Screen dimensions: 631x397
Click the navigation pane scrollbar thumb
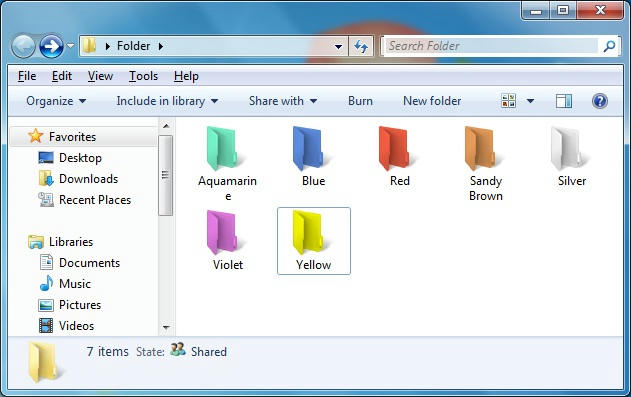coord(165,175)
